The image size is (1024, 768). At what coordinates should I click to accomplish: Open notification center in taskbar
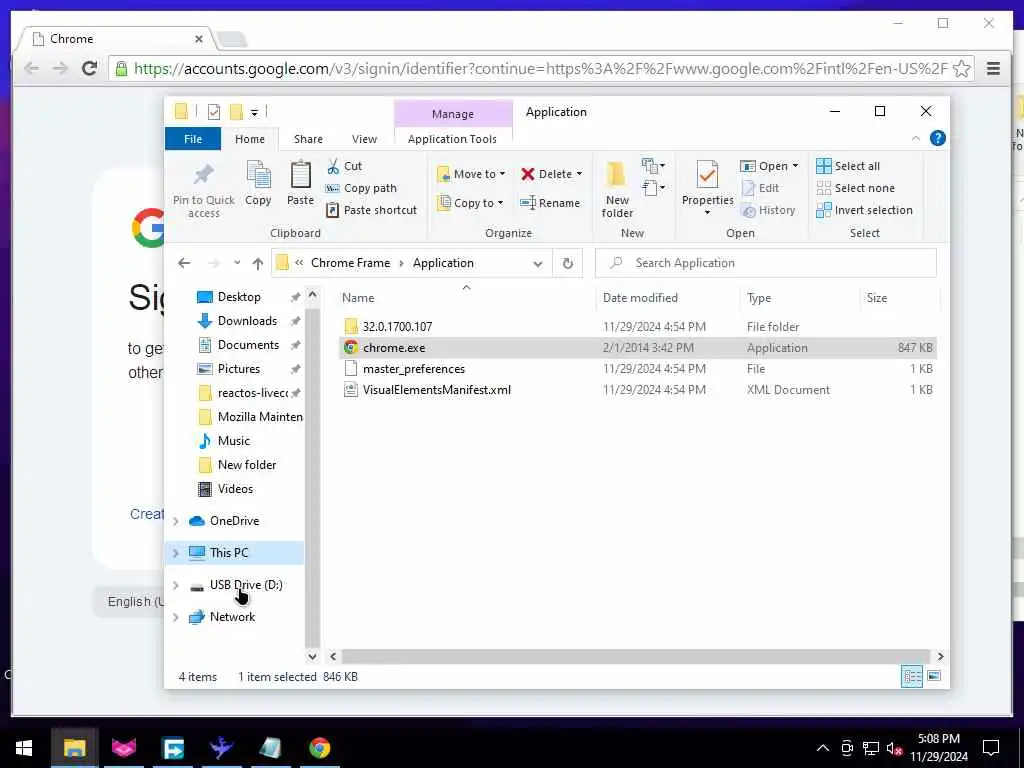click(x=991, y=748)
